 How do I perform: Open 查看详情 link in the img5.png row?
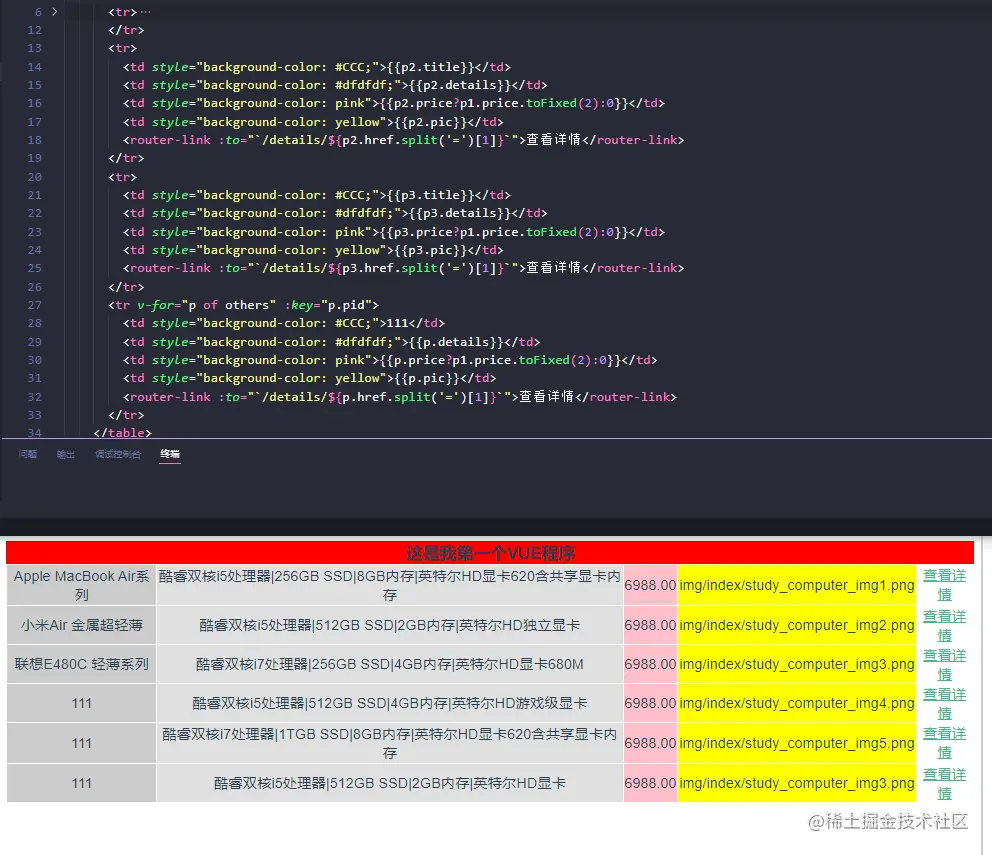tap(945, 743)
